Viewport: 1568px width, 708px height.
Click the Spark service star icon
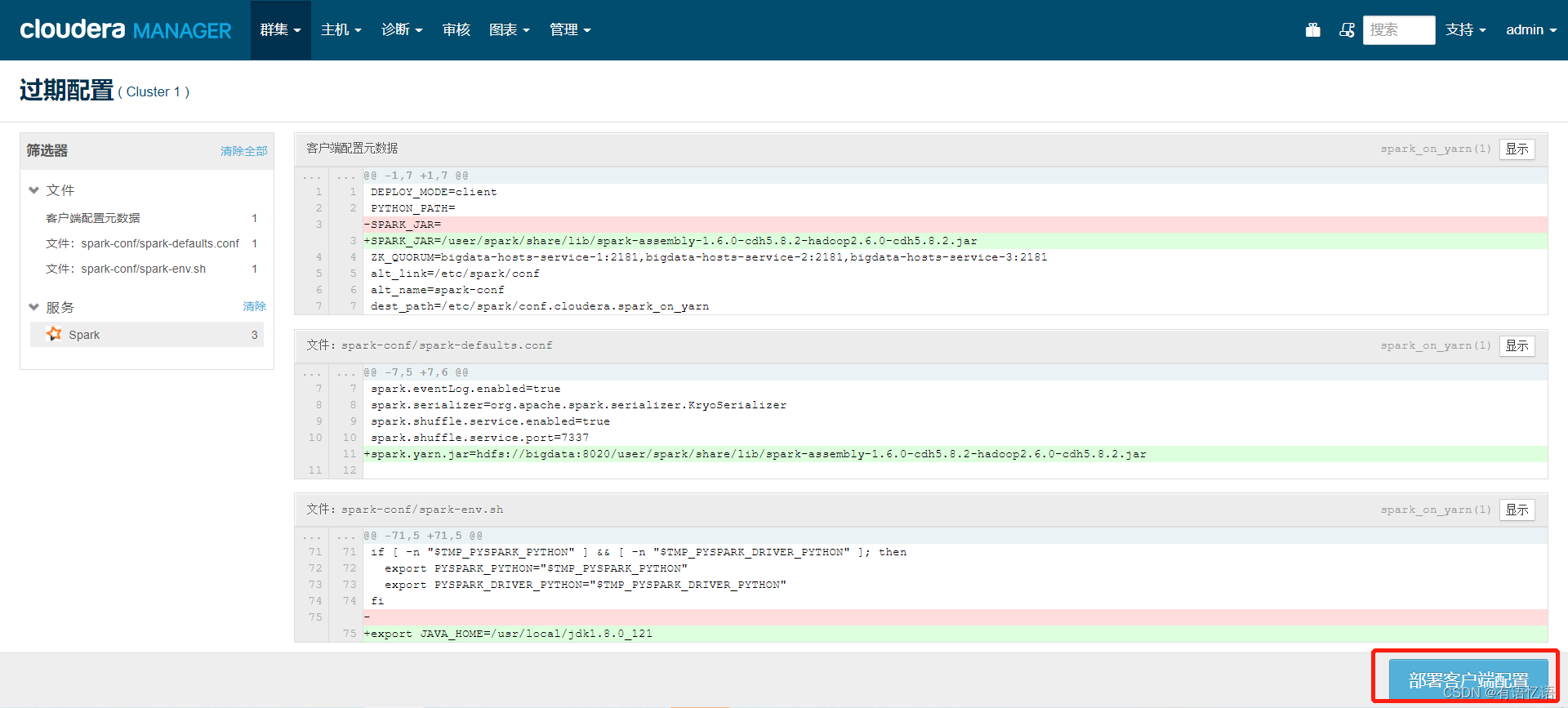54,334
